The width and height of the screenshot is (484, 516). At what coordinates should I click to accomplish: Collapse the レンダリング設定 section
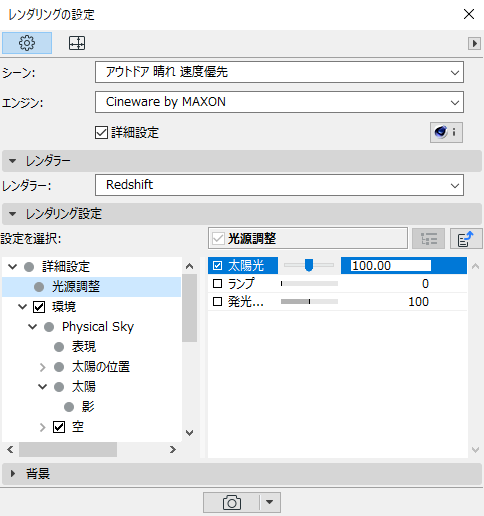(242, 214)
